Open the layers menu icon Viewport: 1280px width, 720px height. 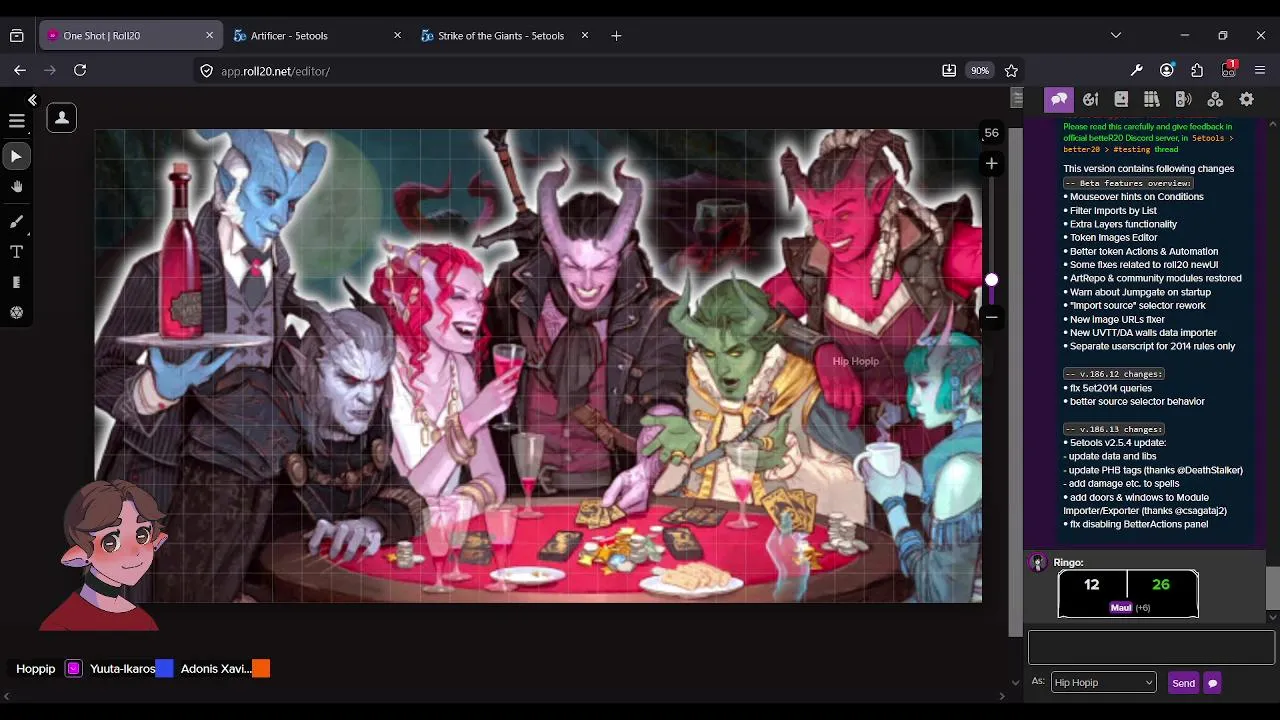click(x=16, y=121)
